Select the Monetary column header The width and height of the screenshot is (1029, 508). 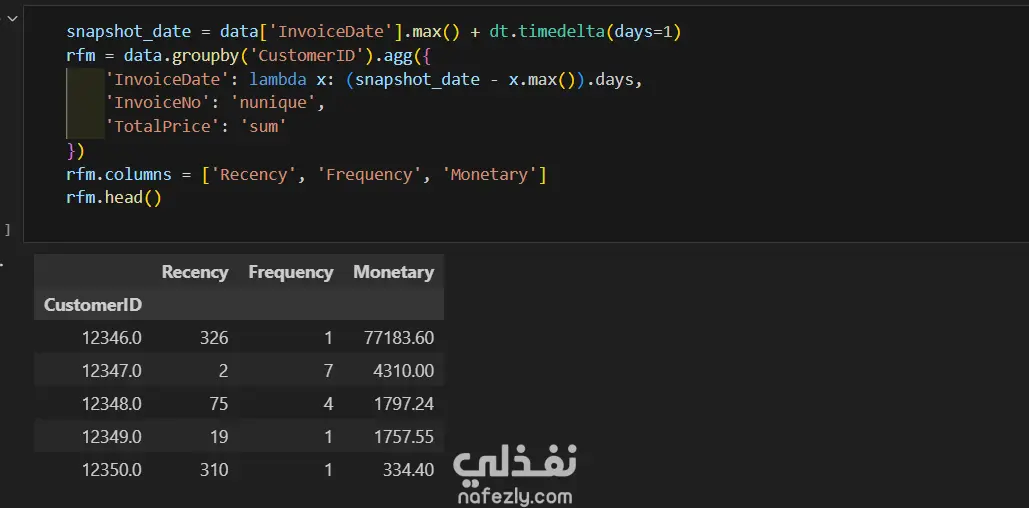[x=393, y=272]
